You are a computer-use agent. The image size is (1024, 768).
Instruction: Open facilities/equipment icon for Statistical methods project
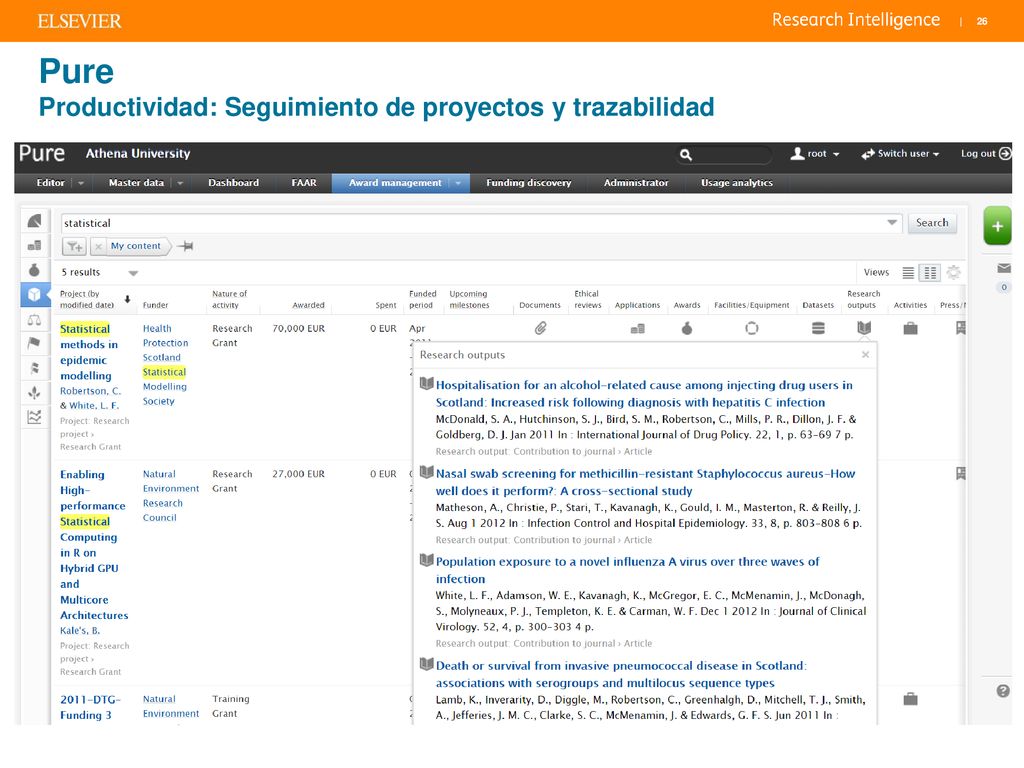tap(752, 328)
